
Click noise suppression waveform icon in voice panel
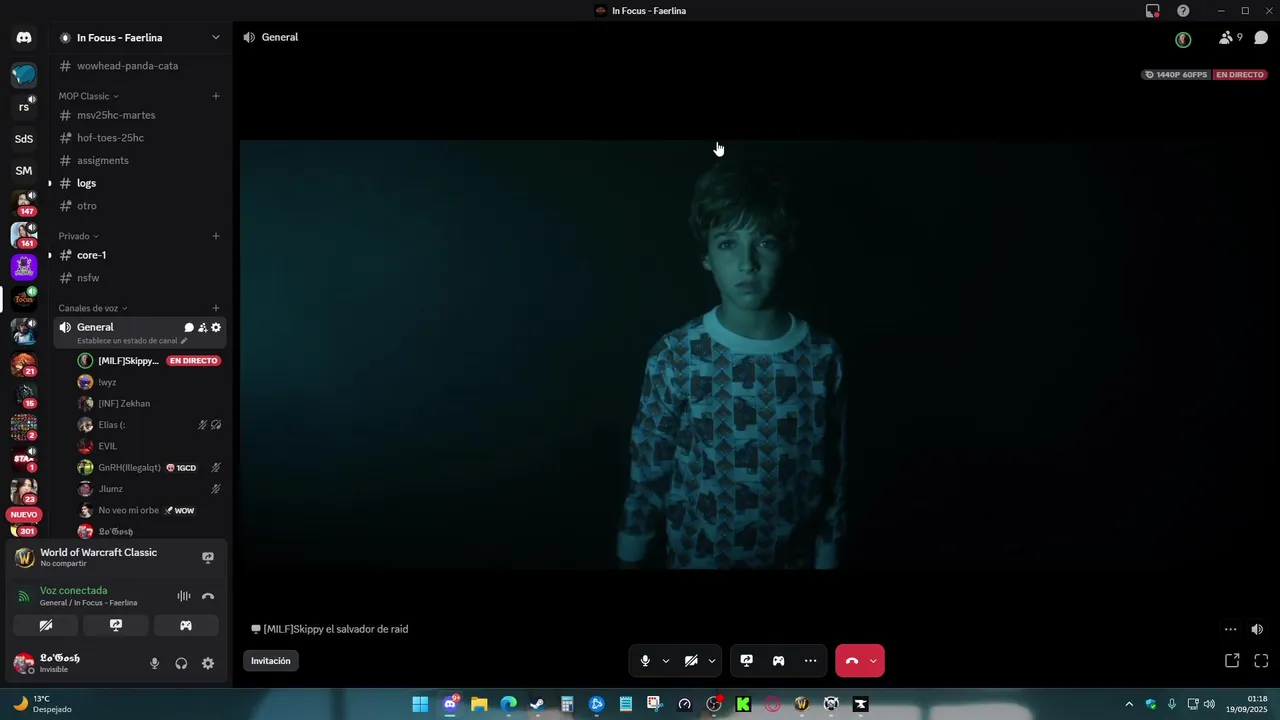point(184,596)
